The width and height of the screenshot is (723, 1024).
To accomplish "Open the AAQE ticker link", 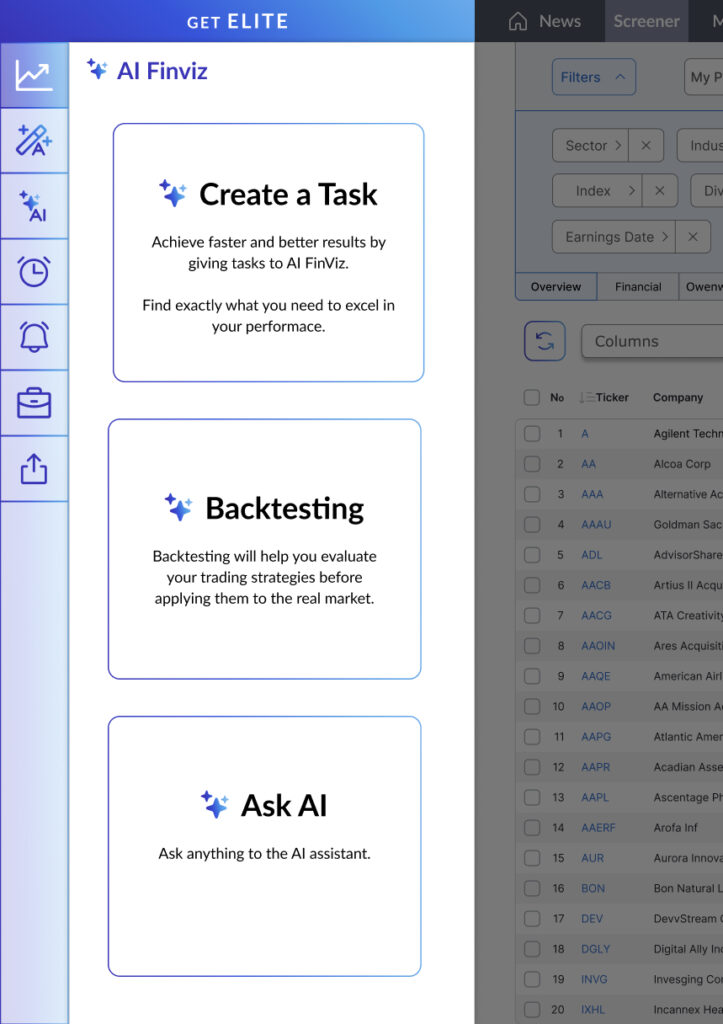I will [596, 676].
